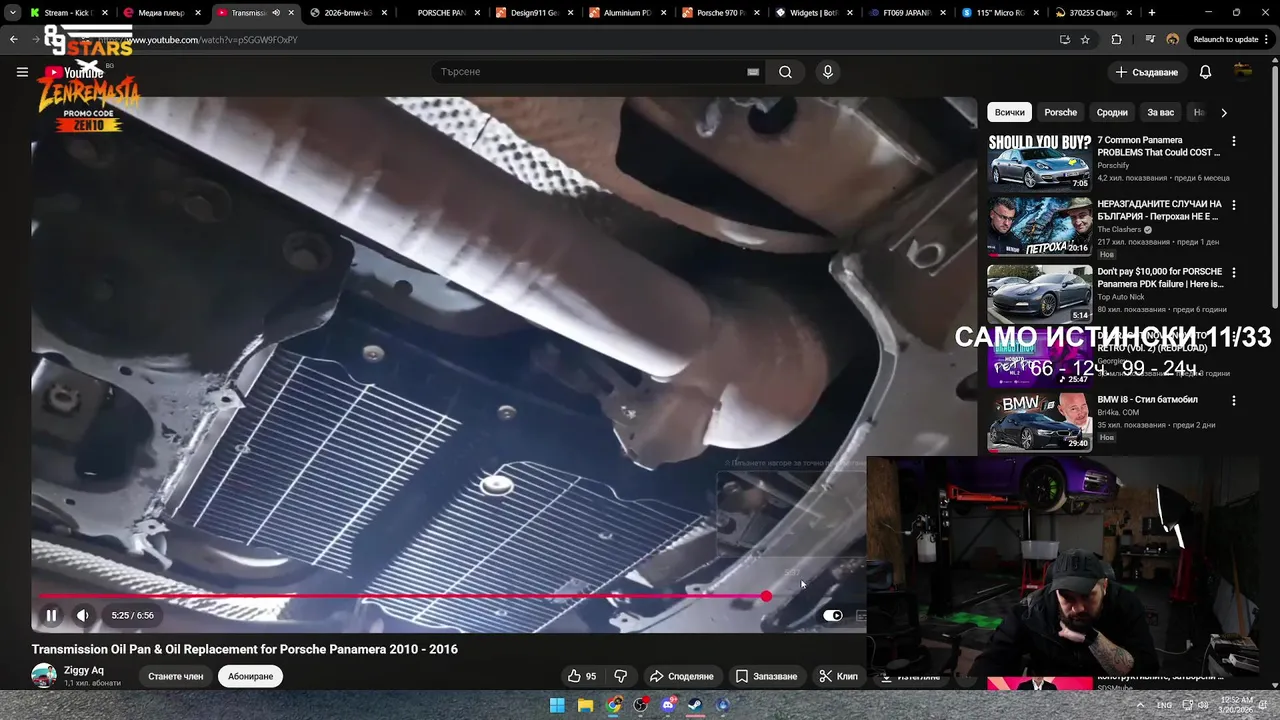Open the BMW I8 Стил батмобил title
Viewport: 1280px width, 720px height.
[x=1147, y=399]
